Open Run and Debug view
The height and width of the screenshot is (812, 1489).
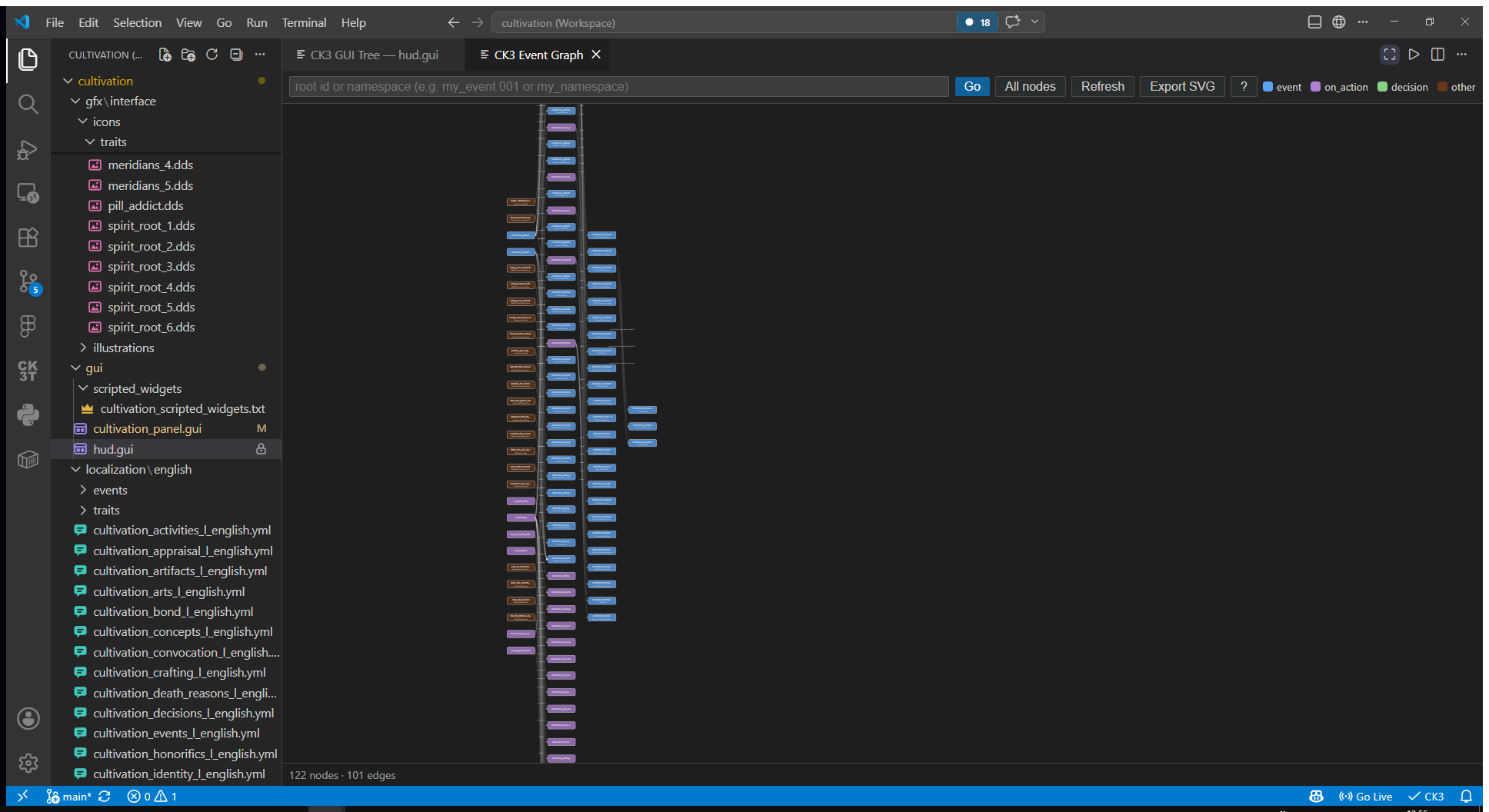[x=28, y=148]
